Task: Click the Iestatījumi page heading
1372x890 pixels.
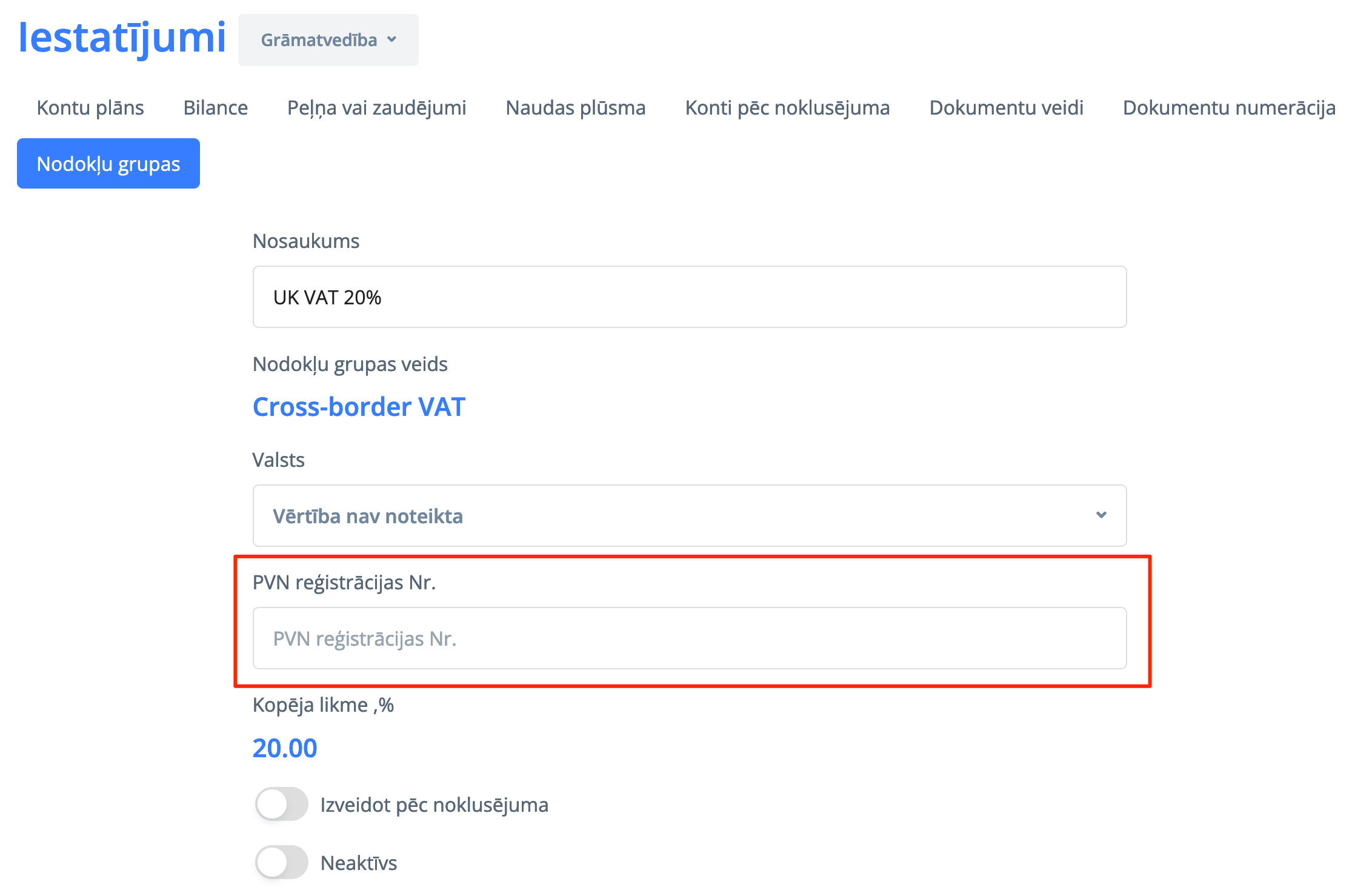Action: coord(122,38)
